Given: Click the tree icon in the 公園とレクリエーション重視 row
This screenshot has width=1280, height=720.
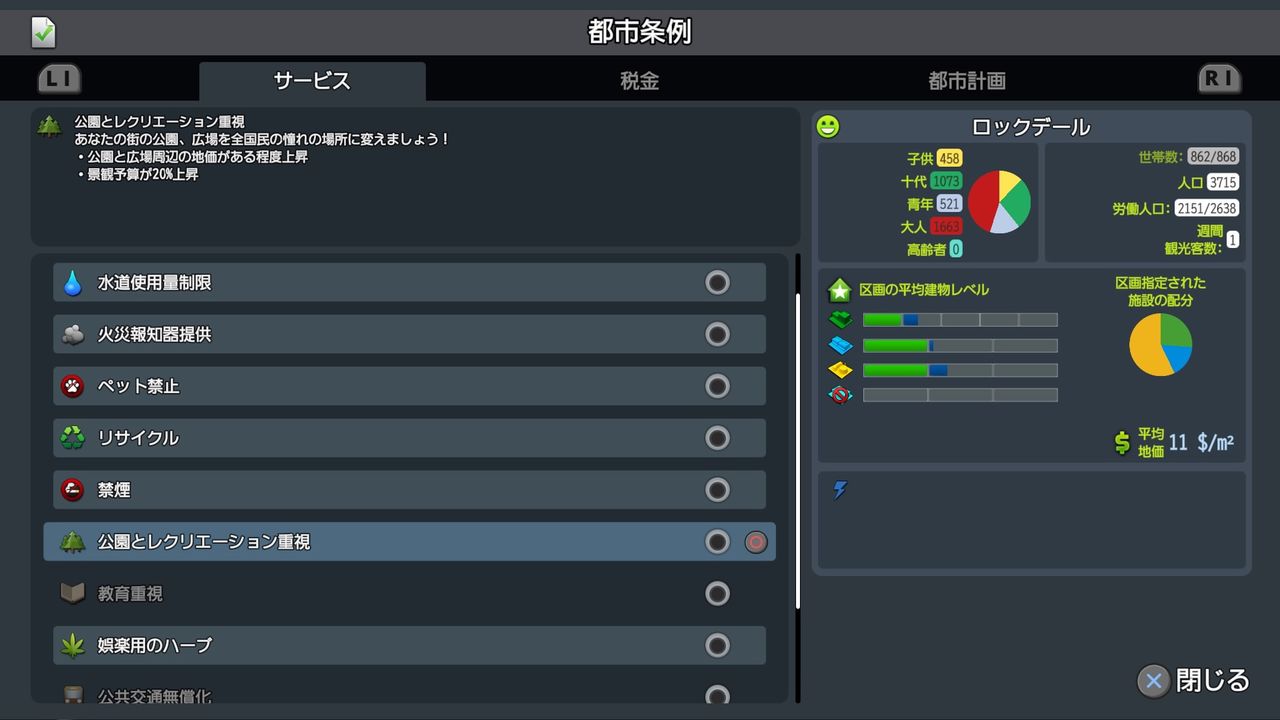Looking at the screenshot, I should (x=73, y=541).
